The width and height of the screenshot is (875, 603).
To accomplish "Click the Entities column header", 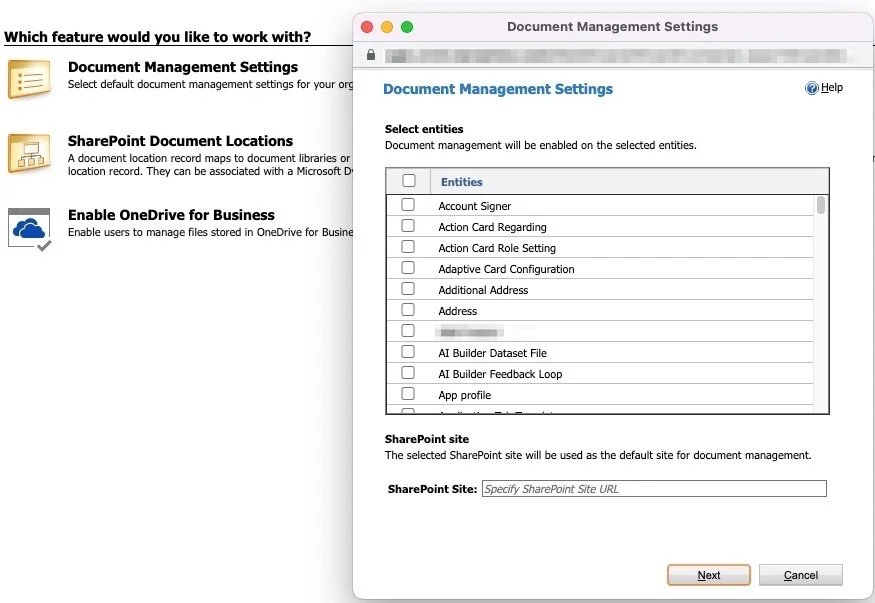I will [x=461, y=182].
